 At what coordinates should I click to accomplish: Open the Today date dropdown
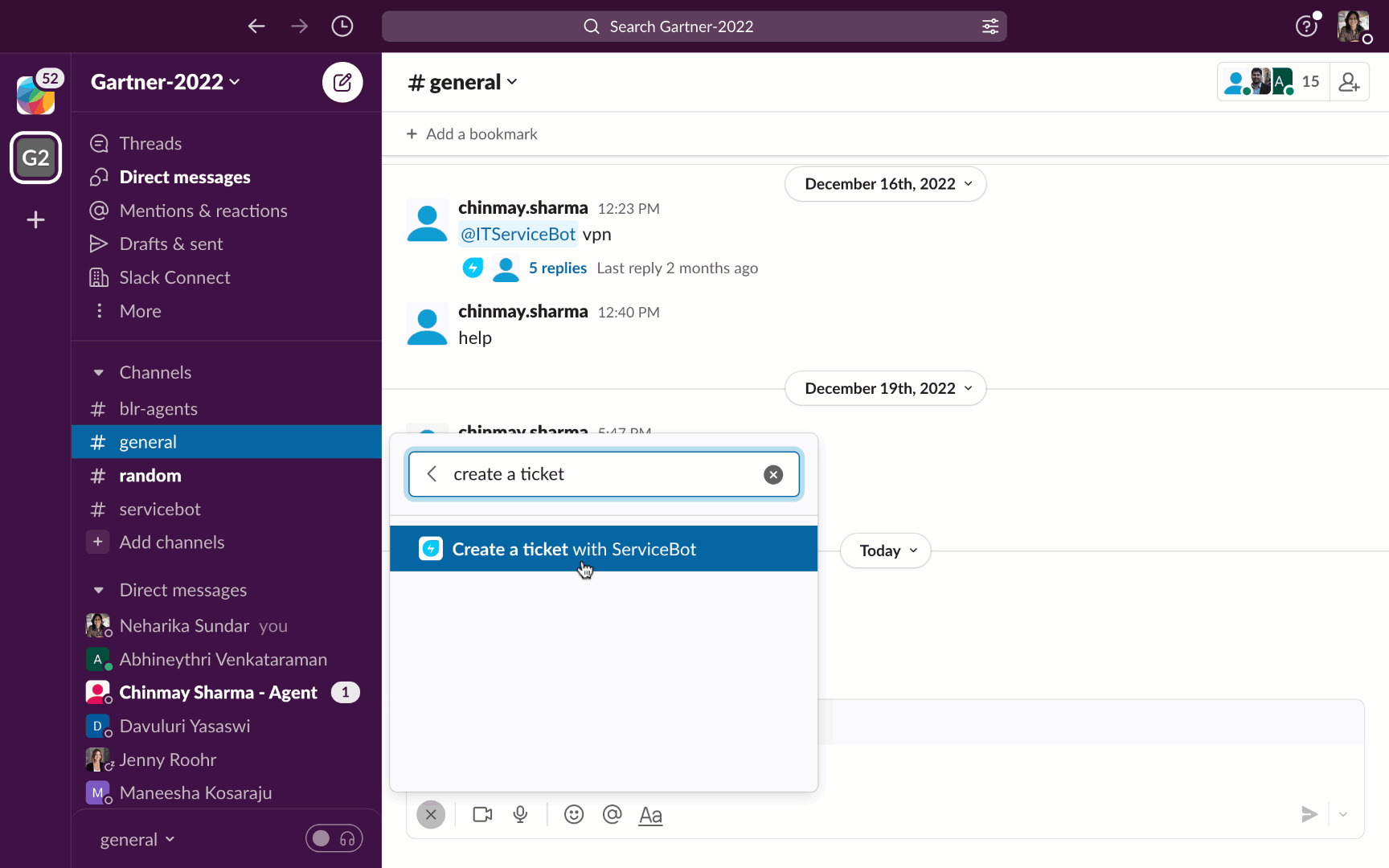886,551
